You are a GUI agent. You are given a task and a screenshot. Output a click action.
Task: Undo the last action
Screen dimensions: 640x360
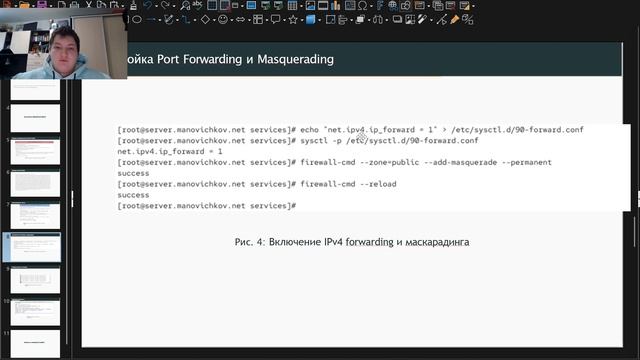click(x=147, y=5)
